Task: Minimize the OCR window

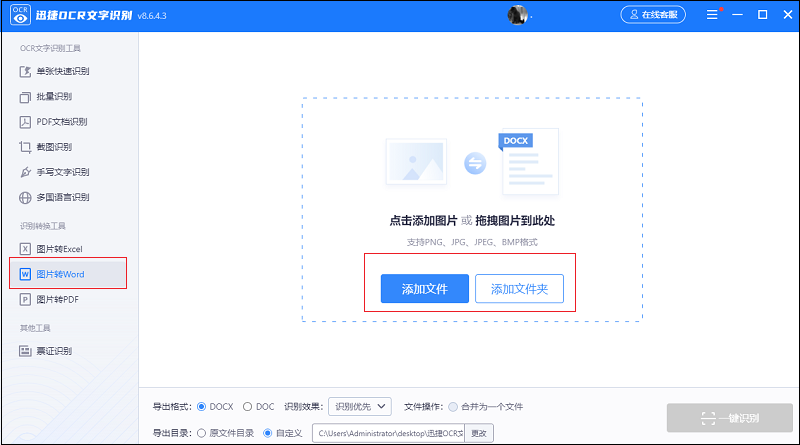Action: coord(738,15)
